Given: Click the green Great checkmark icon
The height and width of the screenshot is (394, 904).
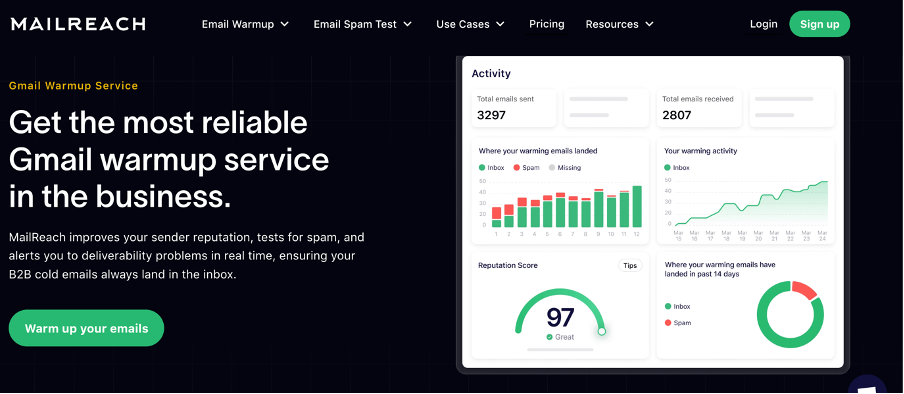Looking at the screenshot, I should pos(549,337).
